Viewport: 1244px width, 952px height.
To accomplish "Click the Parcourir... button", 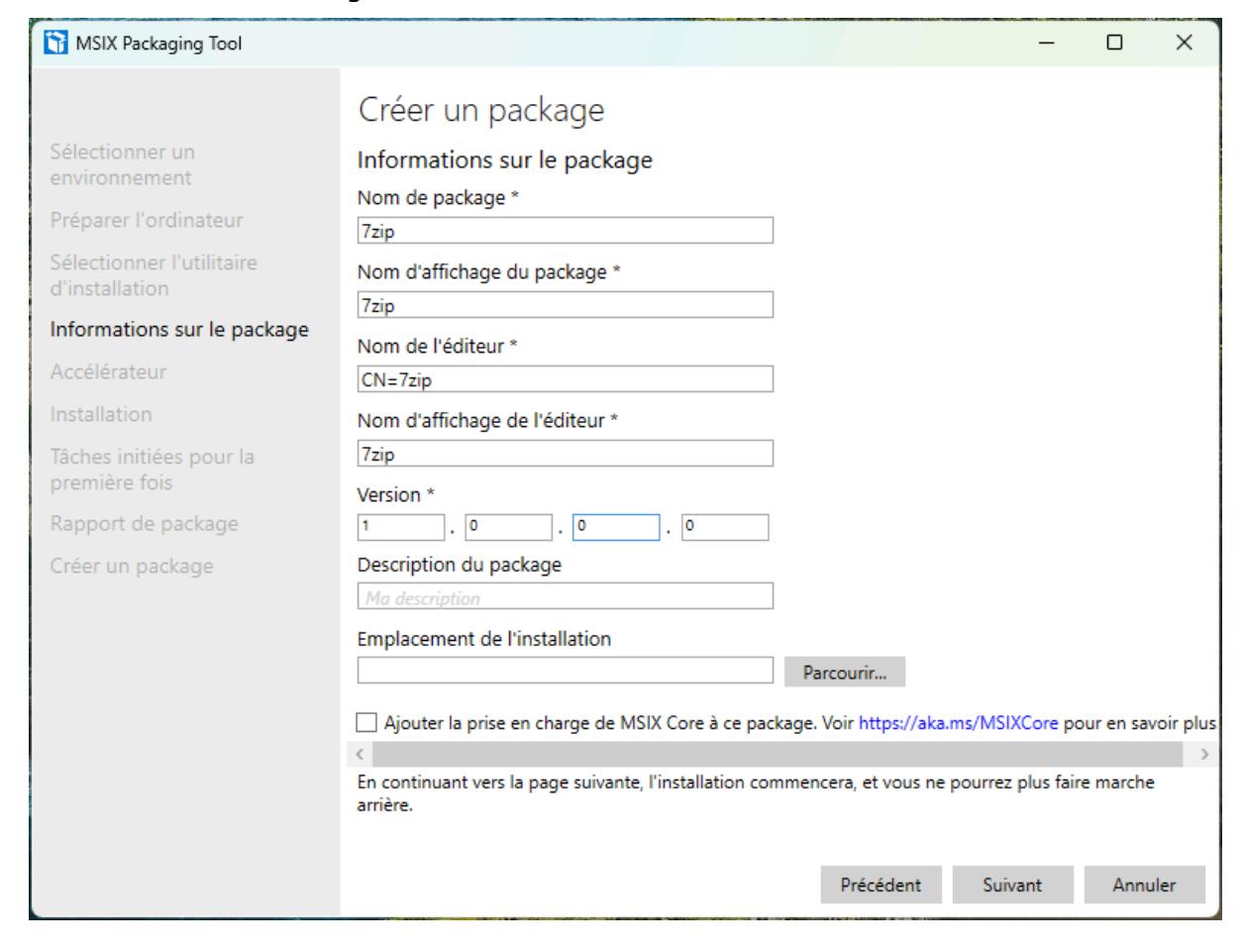I will (845, 672).
